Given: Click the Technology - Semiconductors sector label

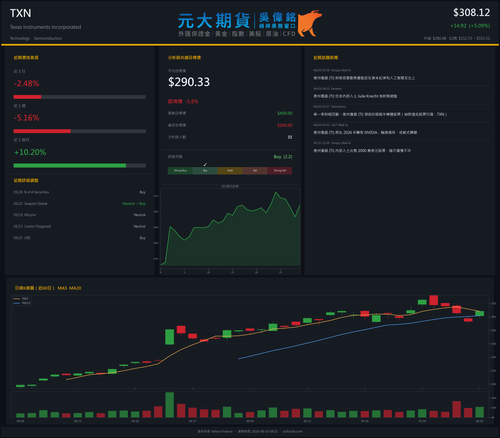Looking at the screenshot, I should (x=36, y=38).
